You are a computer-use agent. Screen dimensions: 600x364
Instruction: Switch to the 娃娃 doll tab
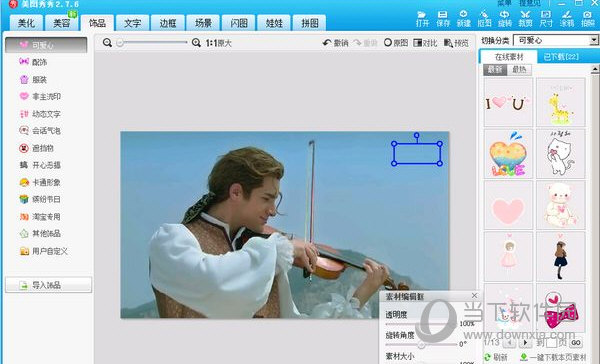tap(274, 23)
